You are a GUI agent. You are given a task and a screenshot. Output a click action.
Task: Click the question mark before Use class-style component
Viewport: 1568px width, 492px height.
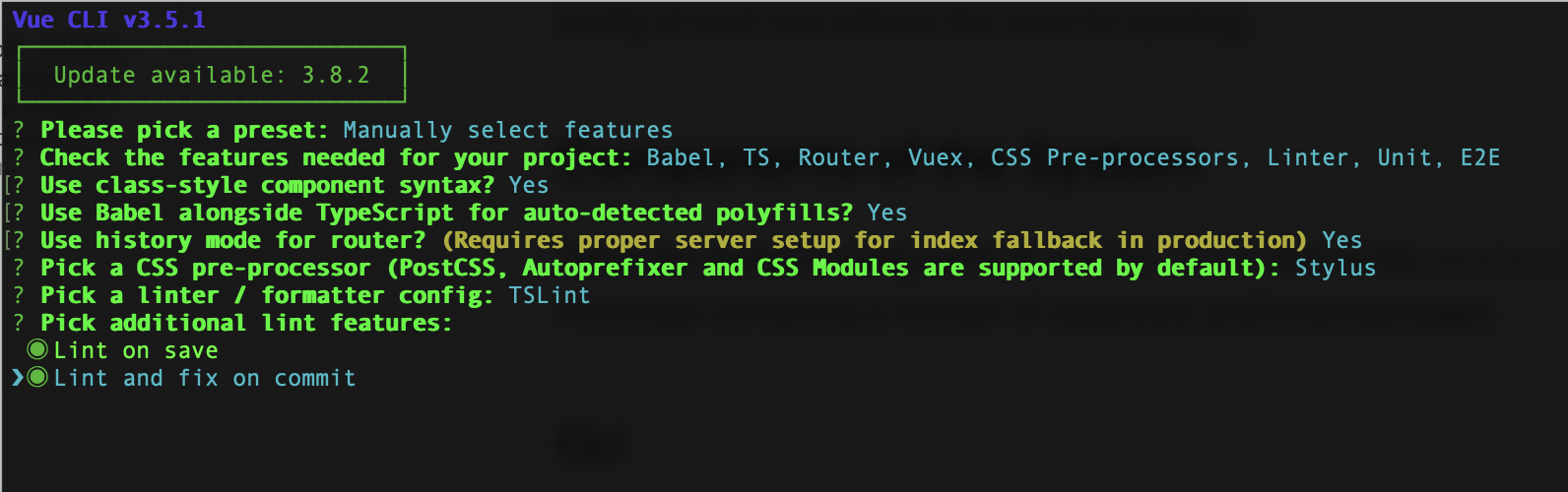pyautogui.click(x=19, y=185)
